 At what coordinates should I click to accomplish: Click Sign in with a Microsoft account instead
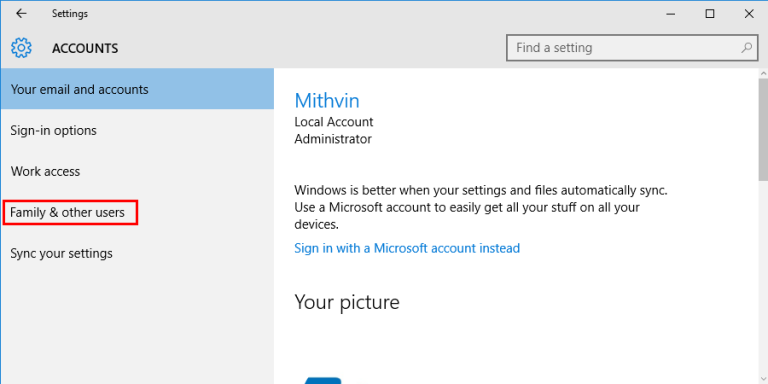(x=407, y=248)
